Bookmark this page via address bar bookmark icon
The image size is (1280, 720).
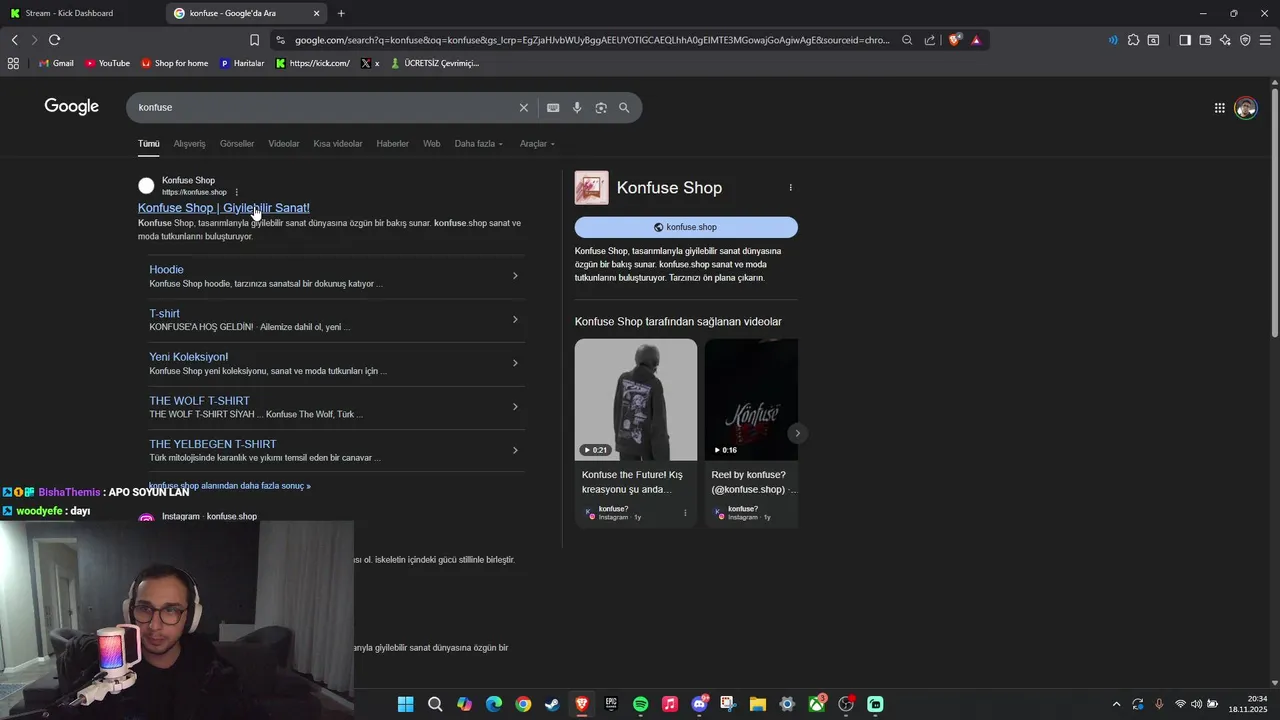click(x=254, y=40)
